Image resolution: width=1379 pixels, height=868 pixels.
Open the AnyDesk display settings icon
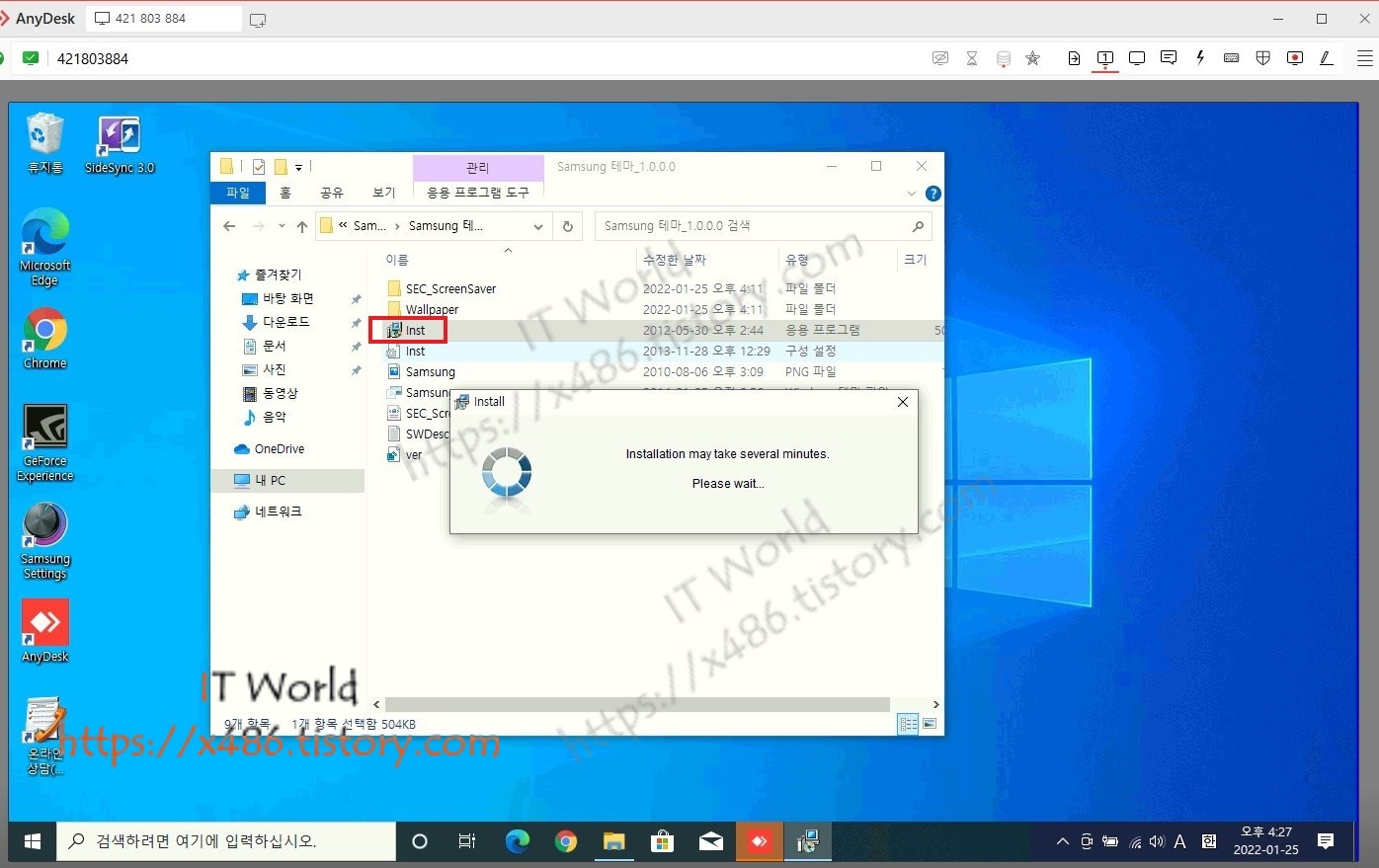coord(1137,58)
